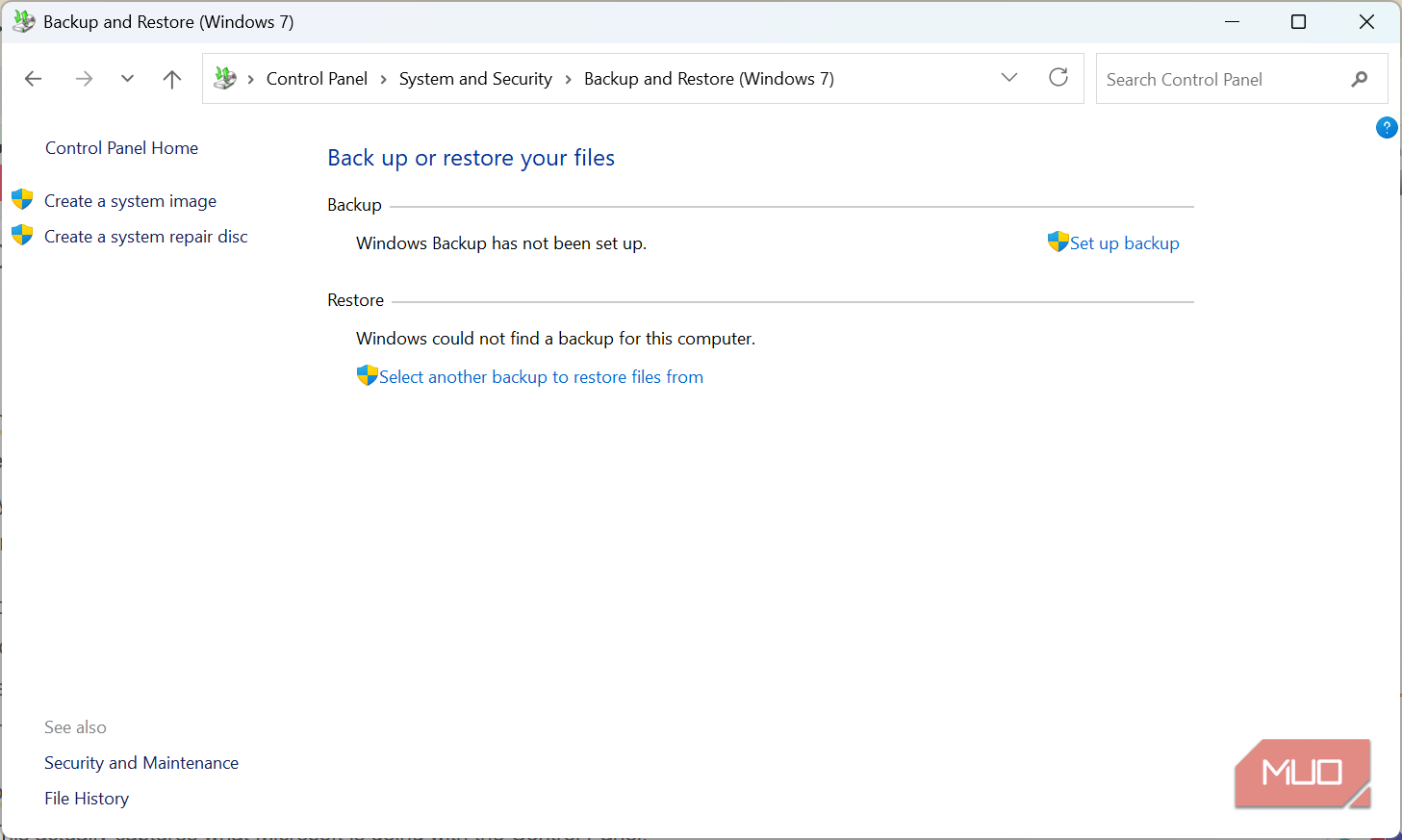Expand the chevron before Control Panel breadcrumb
The height and width of the screenshot is (840, 1402).
click(x=251, y=79)
